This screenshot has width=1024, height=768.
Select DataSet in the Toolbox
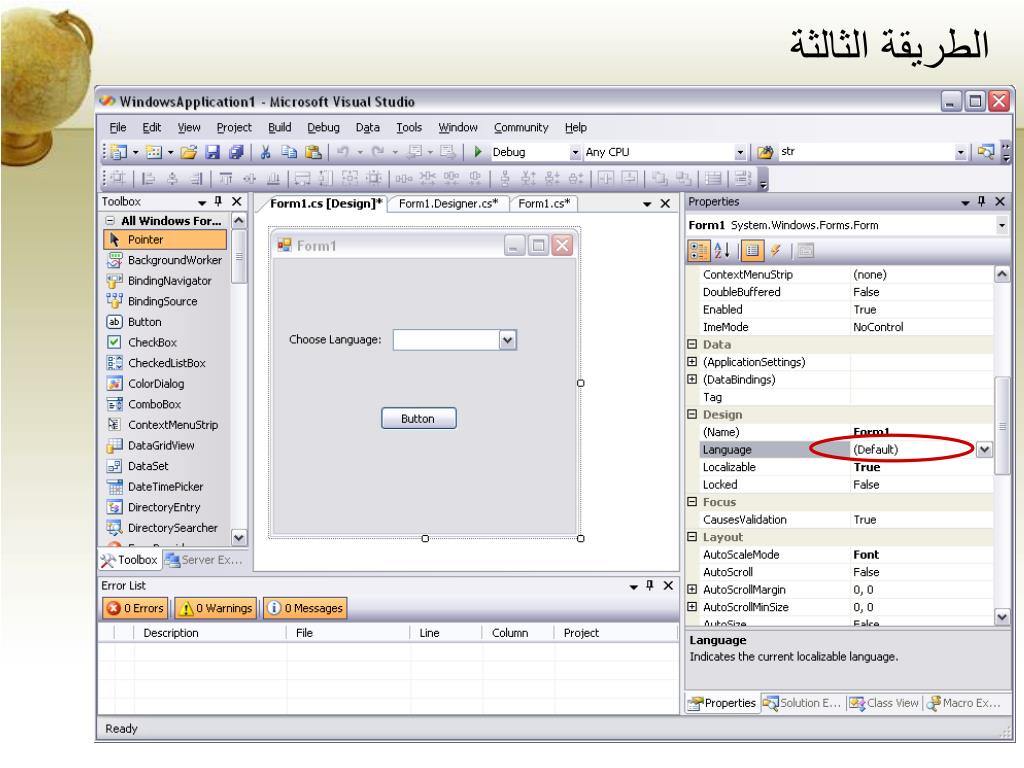(165, 466)
